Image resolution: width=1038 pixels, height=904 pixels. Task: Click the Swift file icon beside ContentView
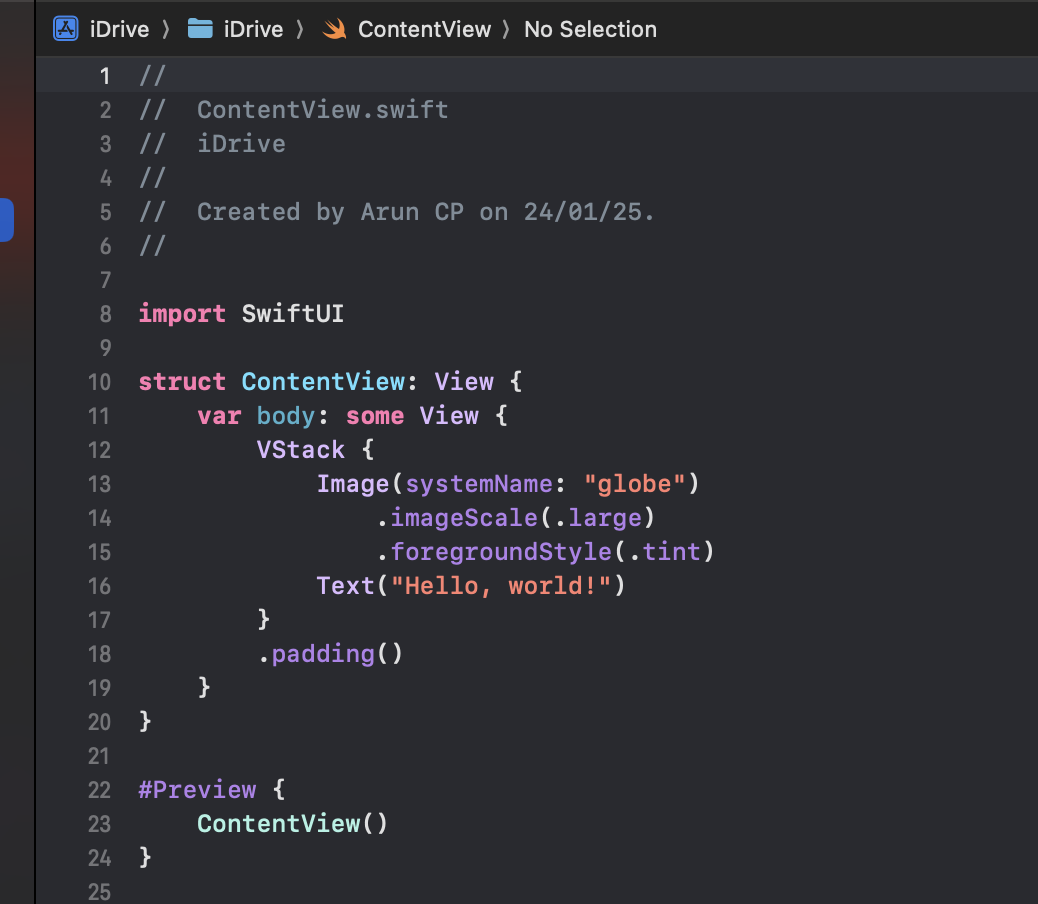334,29
